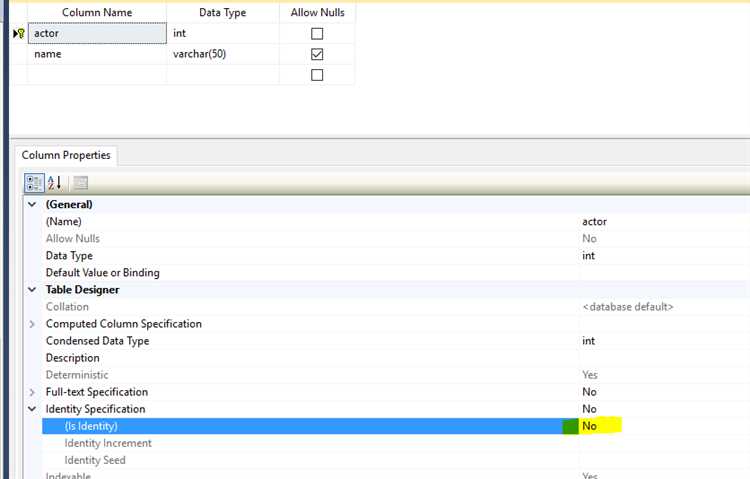Viewport: 750px width, 479px height.
Task: Click the No value of Full-text Specification
Action: tap(589, 392)
